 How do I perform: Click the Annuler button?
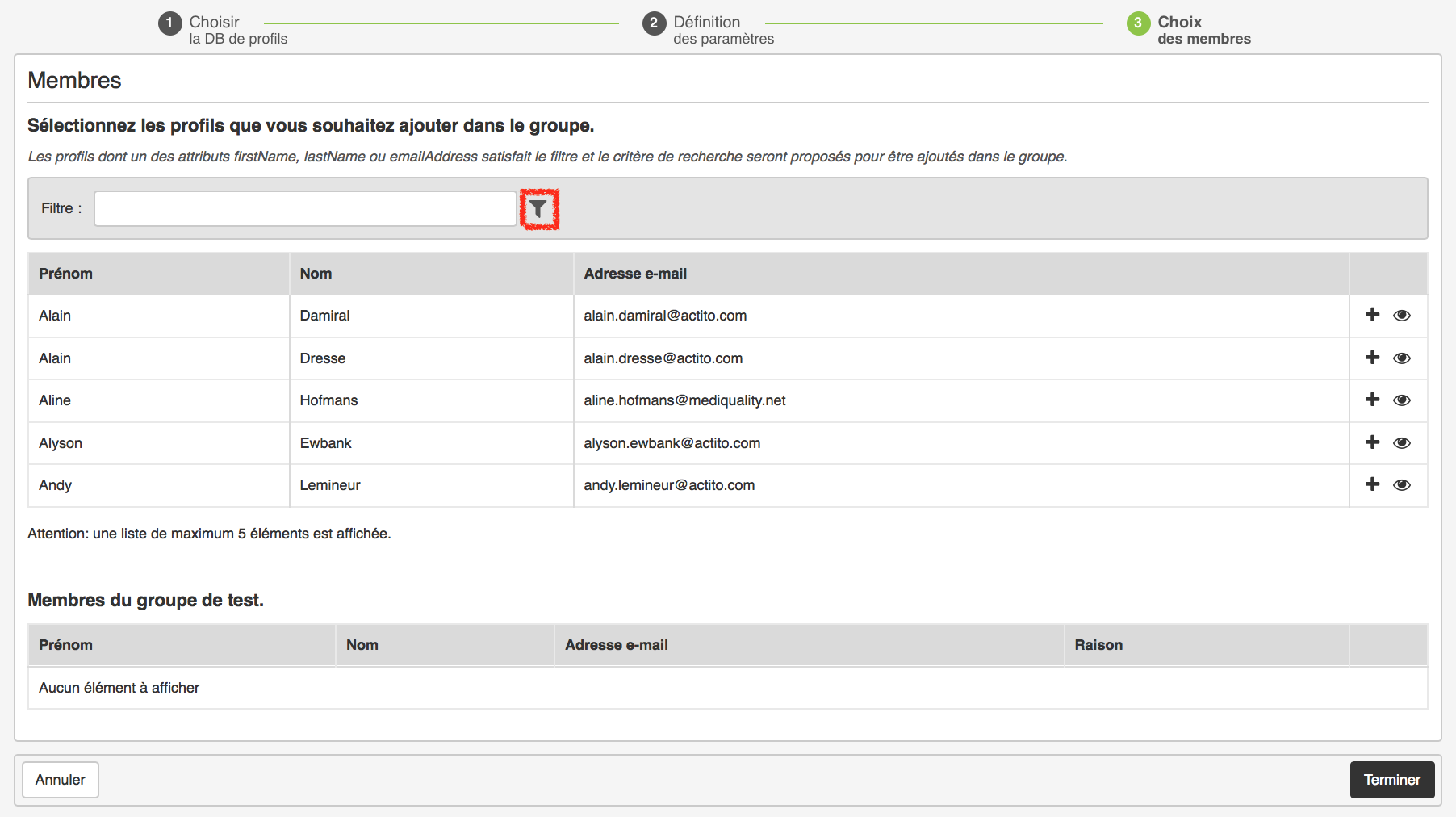(61, 780)
